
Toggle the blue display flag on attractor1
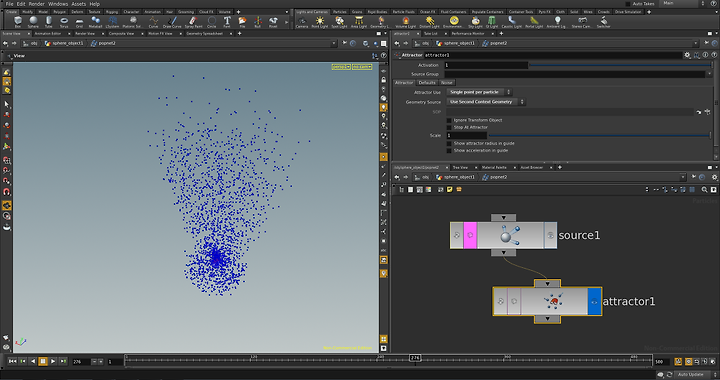pos(594,302)
